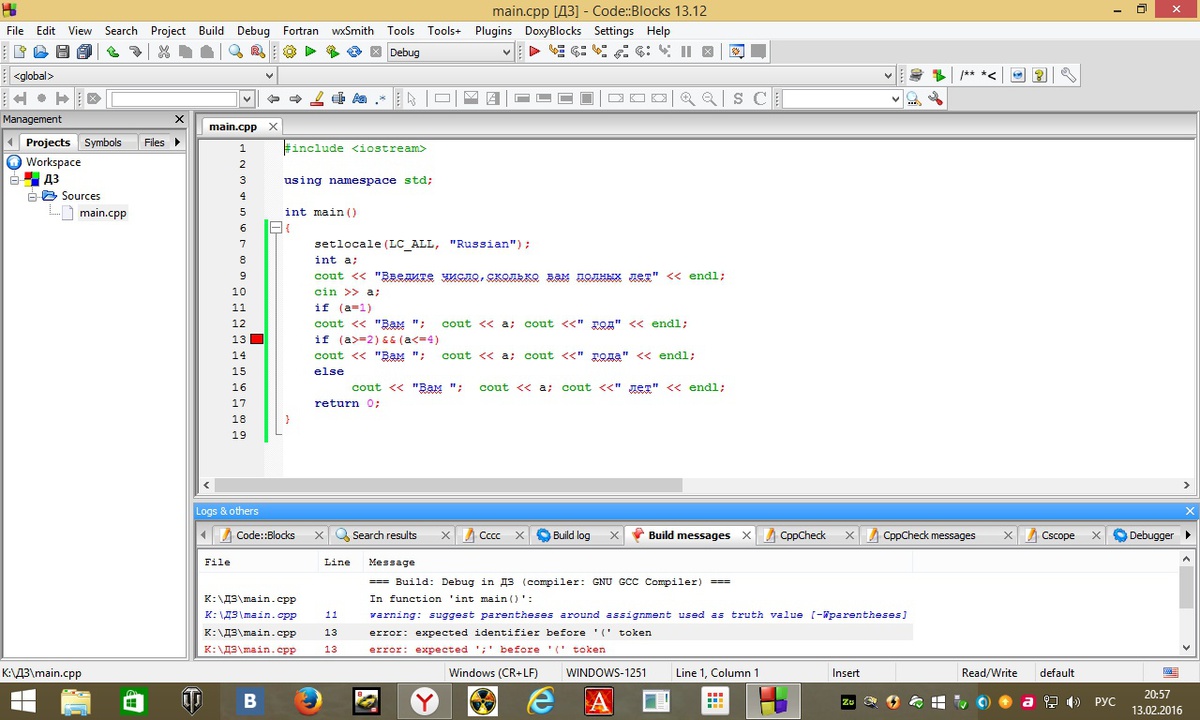Start debugging with the red arrow
Viewport: 1200px width, 720px height.
coord(534,52)
